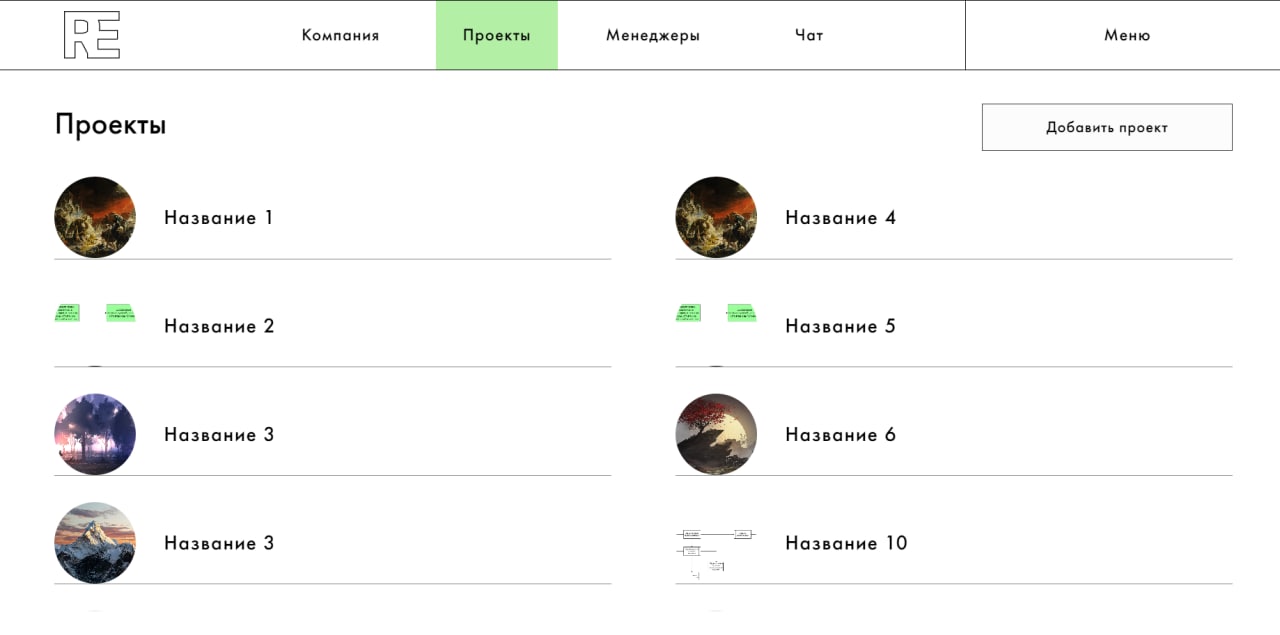
Task: Click the round picture beside Название 4
Action: pyautogui.click(x=716, y=217)
